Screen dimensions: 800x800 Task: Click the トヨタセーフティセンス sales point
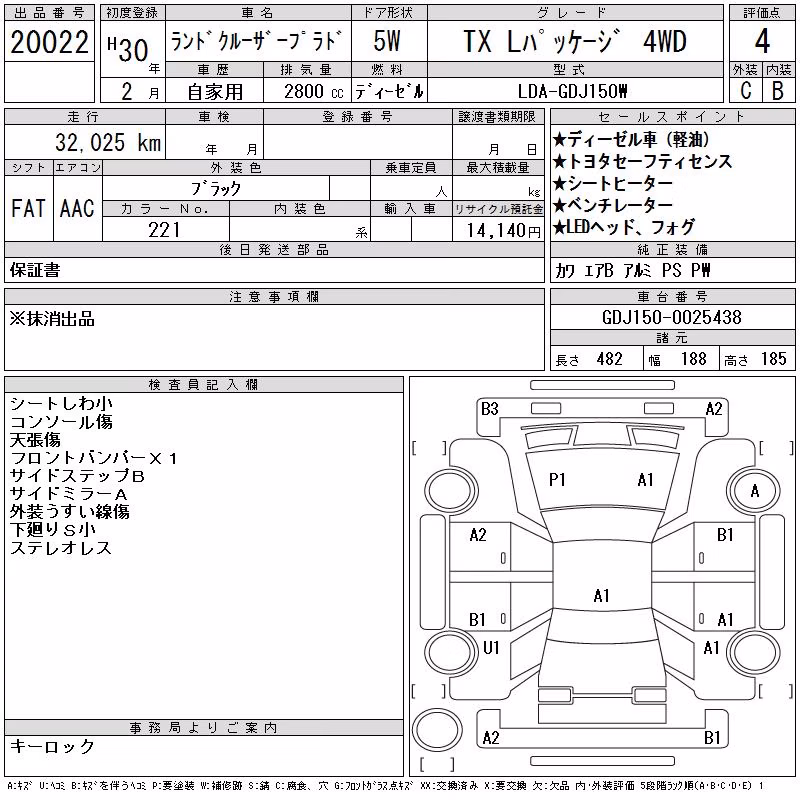[643, 161]
